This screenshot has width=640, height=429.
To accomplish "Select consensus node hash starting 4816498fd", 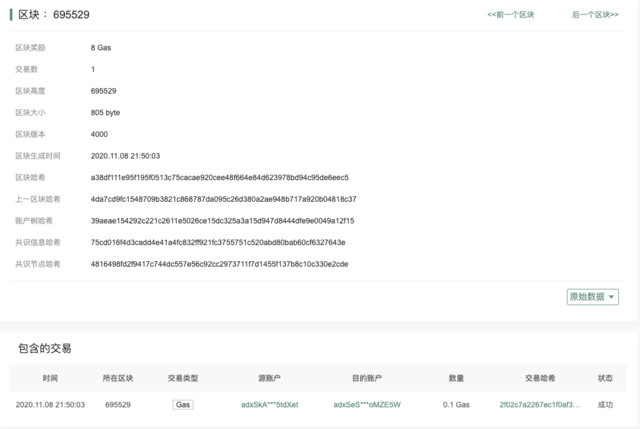I will [x=220, y=264].
